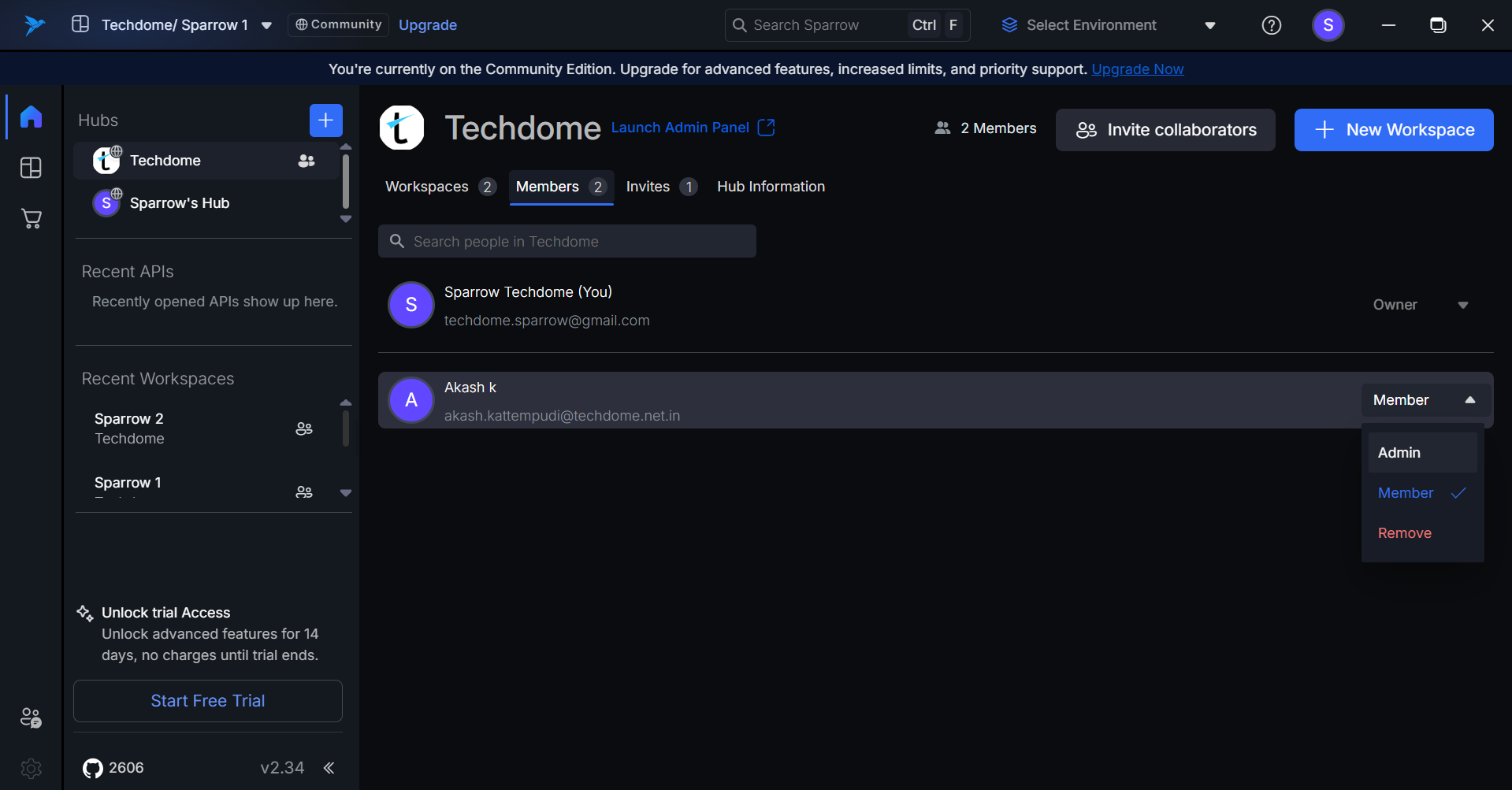Viewport: 1512px width, 790px height.
Task: Open the marketplace cart icon in sidebar
Action: (x=31, y=219)
